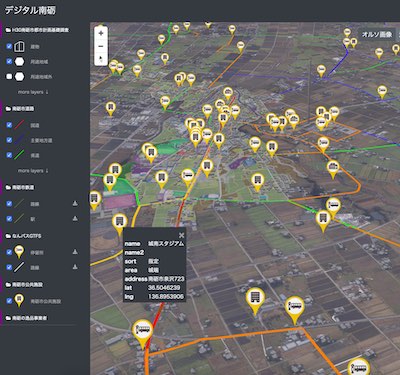Expand more layers under 都市計画基礎調査 group

(33, 92)
